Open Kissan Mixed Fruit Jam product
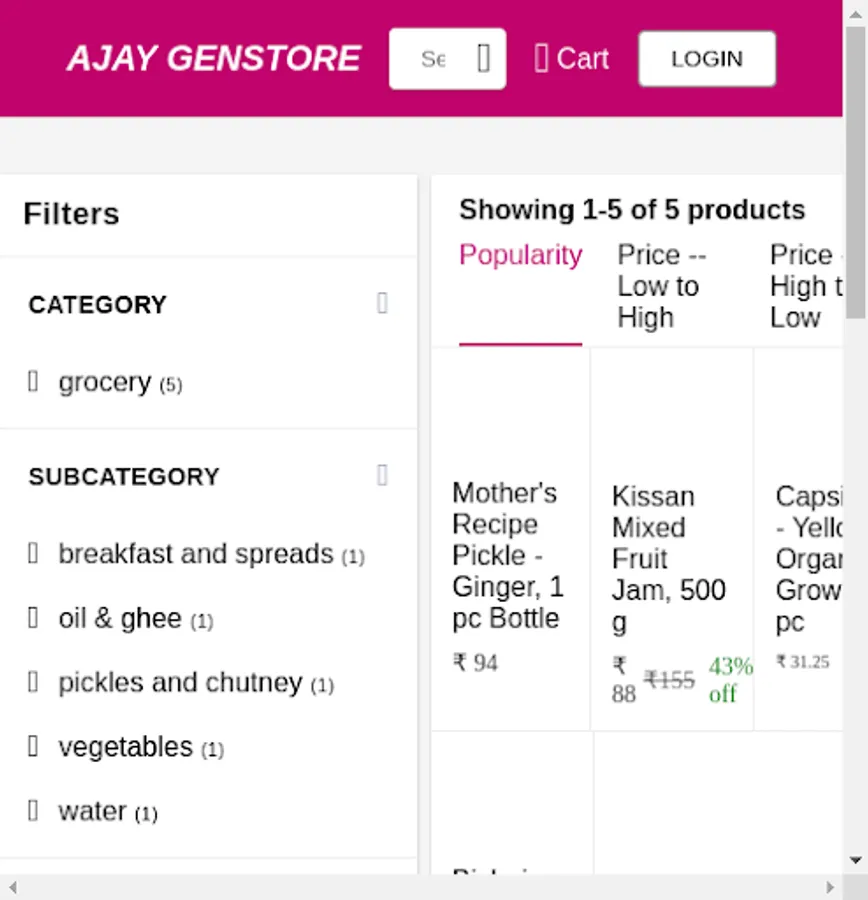 tap(668, 558)
